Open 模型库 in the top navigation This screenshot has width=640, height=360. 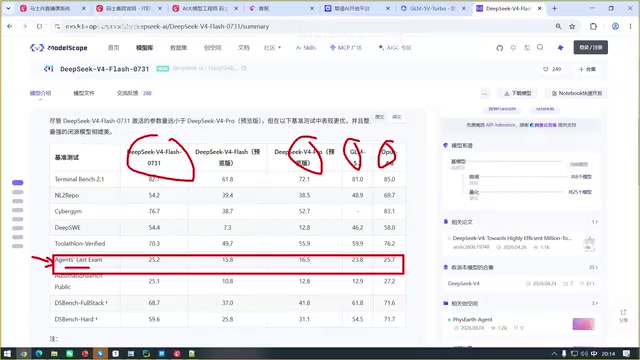click(x=144, y=48)
